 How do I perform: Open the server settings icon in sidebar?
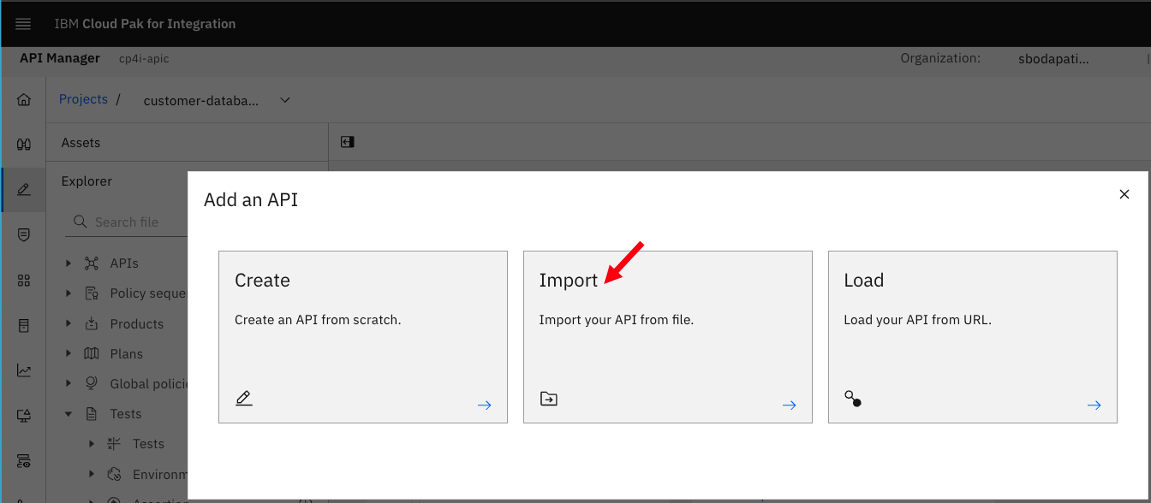23,461
